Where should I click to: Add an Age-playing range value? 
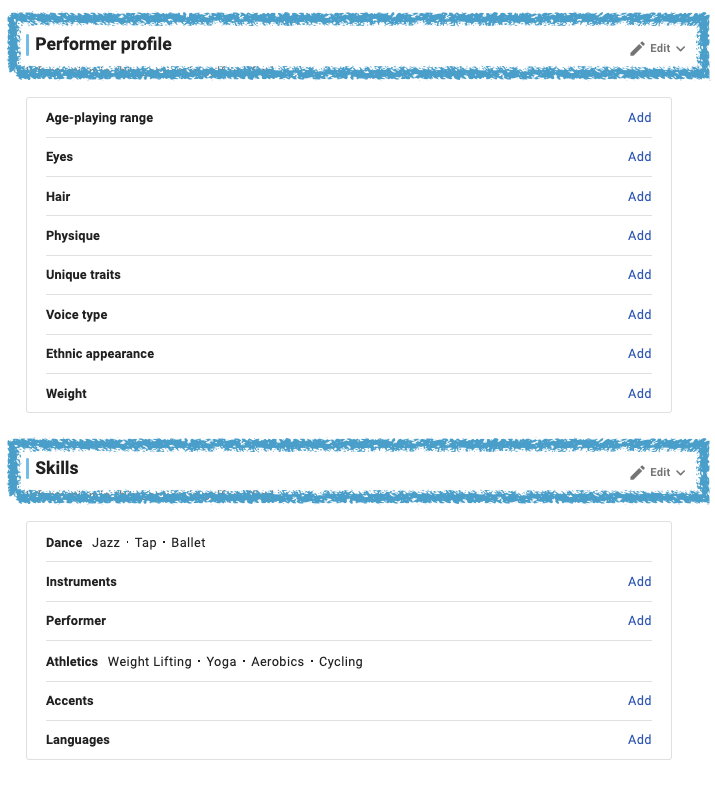coord(639,118)
